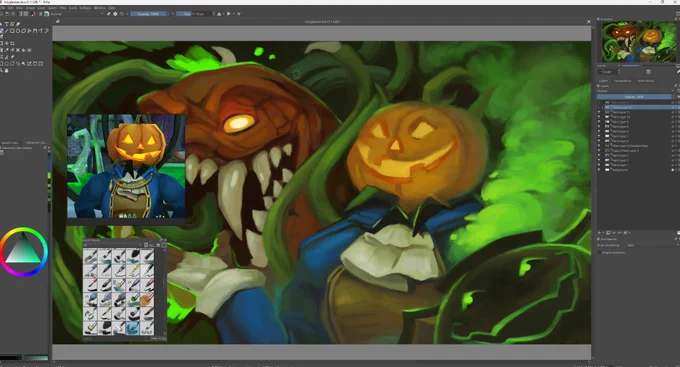Screen dimensions: 680x367
Task: Switch to the Compositions tab
Action: [x=622, y=81]
